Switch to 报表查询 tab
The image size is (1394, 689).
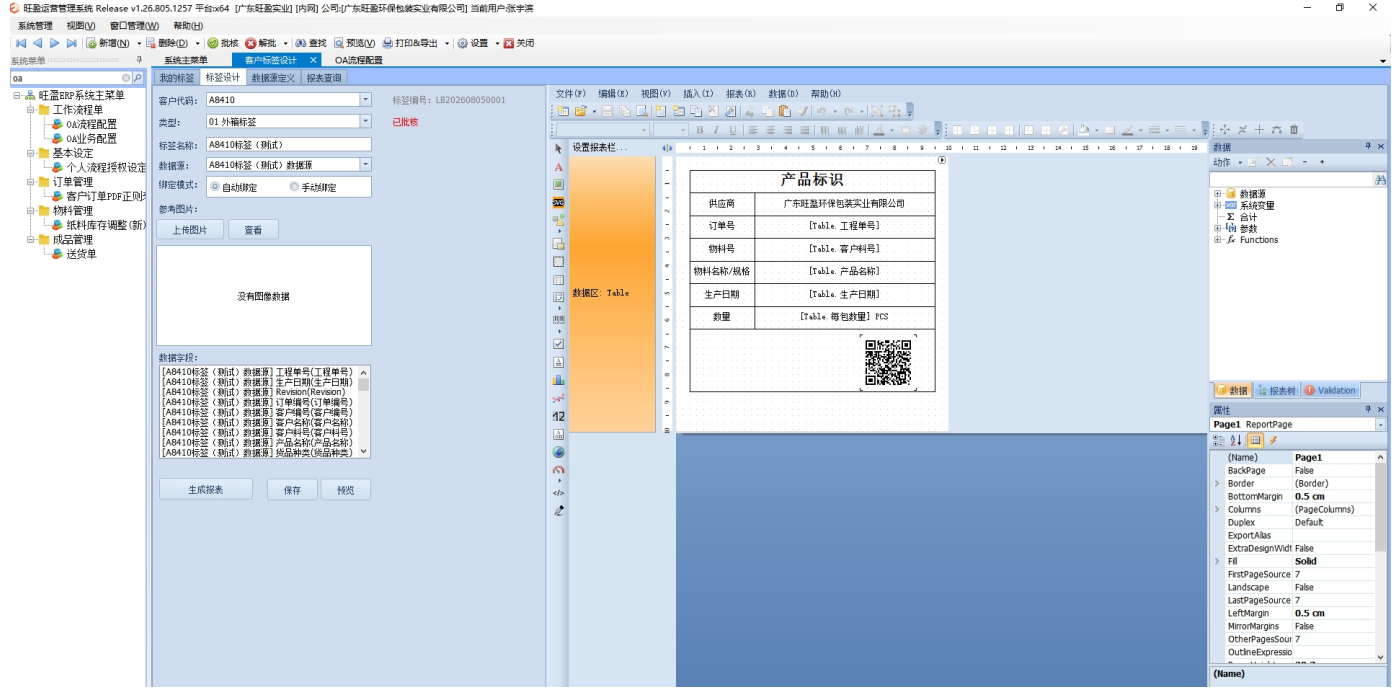(x=323, y=77)
